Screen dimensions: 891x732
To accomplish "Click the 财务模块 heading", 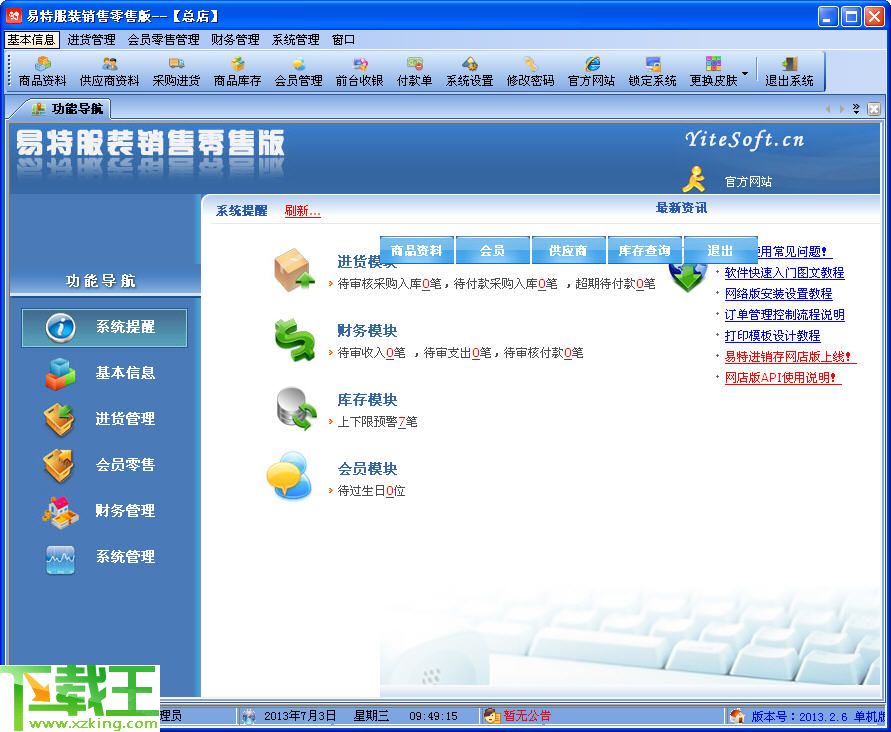I will pyautogui.click(x=367, y=331).
